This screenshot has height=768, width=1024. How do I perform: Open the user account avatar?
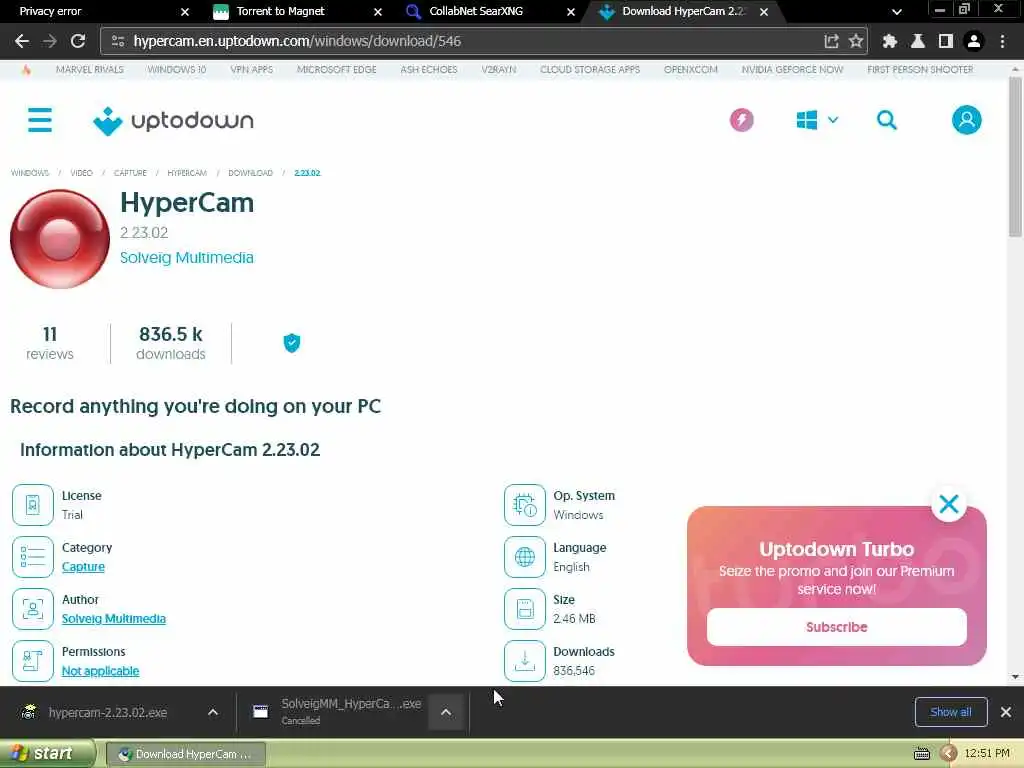pos(967,120)
